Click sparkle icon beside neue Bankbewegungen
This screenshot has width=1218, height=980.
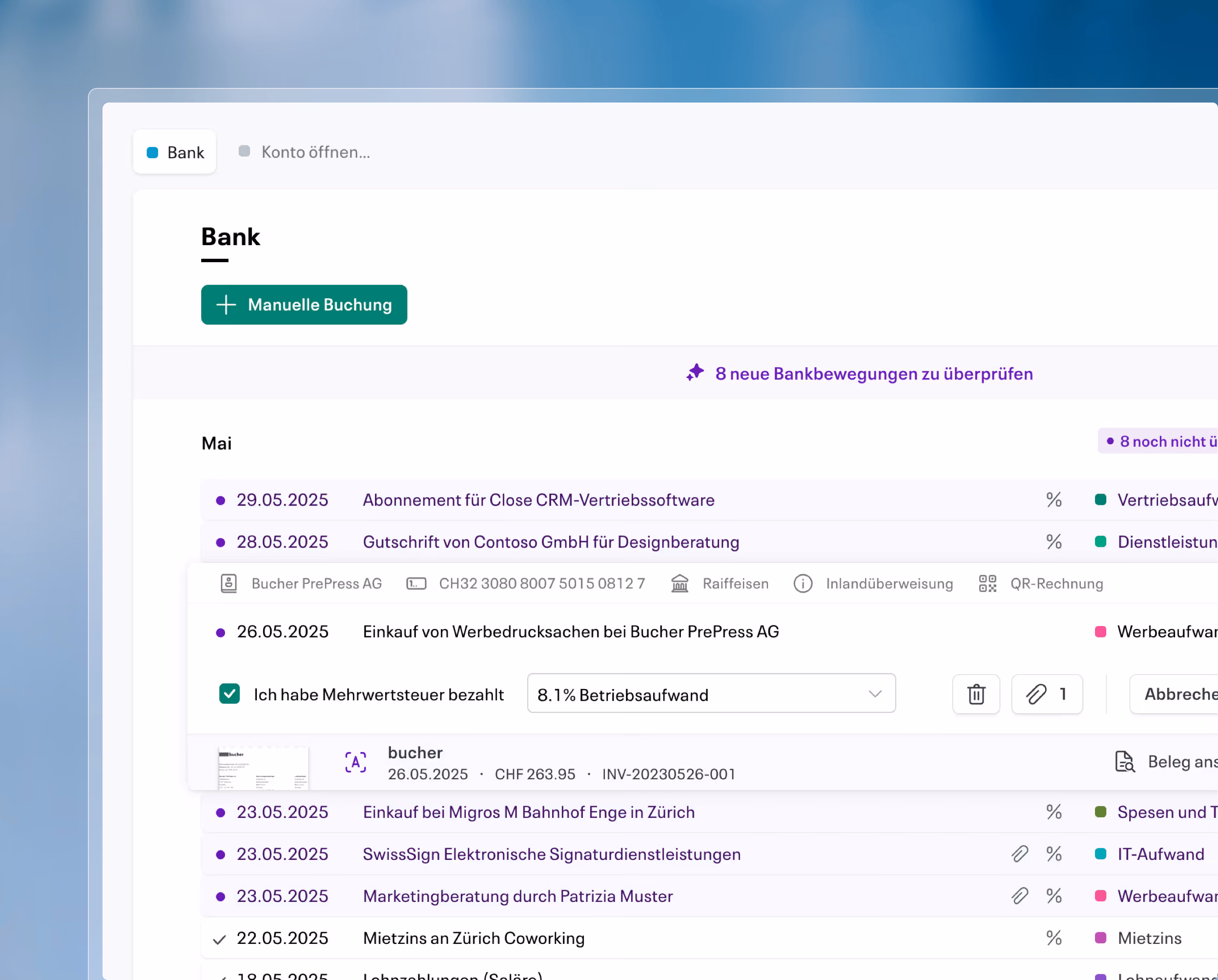[695, 373]
